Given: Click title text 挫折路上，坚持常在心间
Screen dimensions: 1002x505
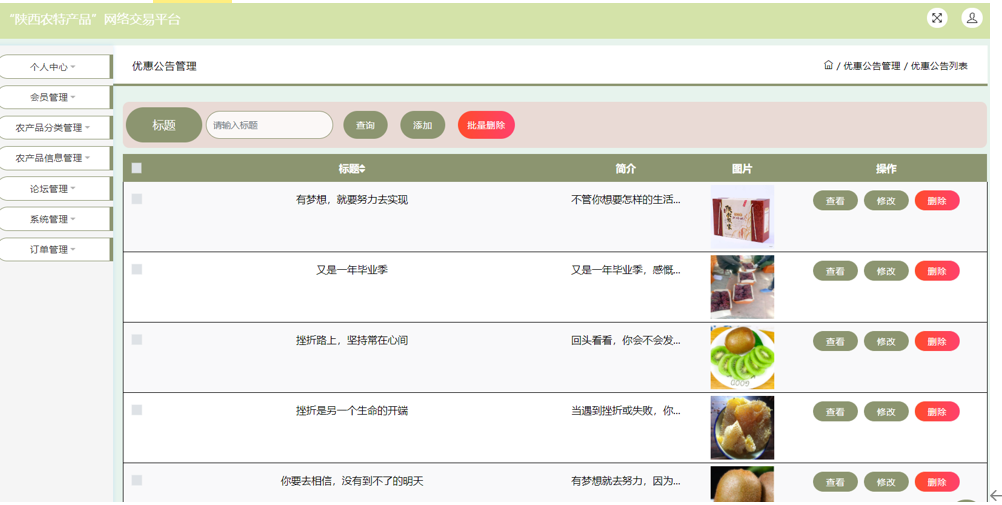Looking at the screenshot, I should [x=352, y=341].
